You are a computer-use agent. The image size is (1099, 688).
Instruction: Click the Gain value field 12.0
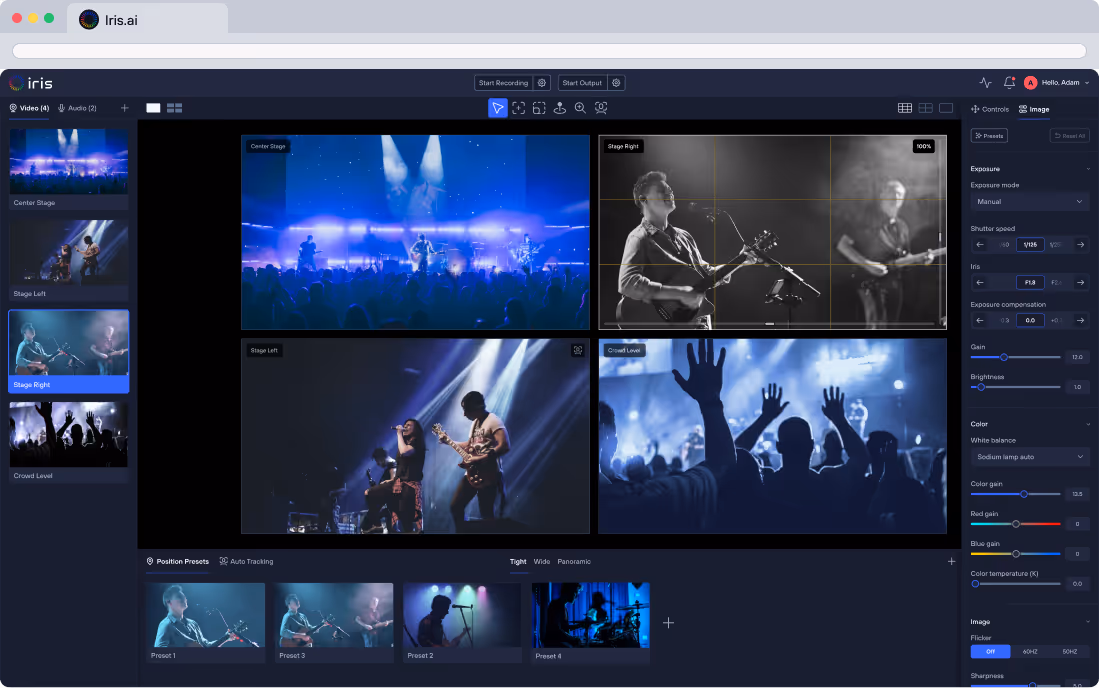pyautogui.click(x=1077, y=357)
